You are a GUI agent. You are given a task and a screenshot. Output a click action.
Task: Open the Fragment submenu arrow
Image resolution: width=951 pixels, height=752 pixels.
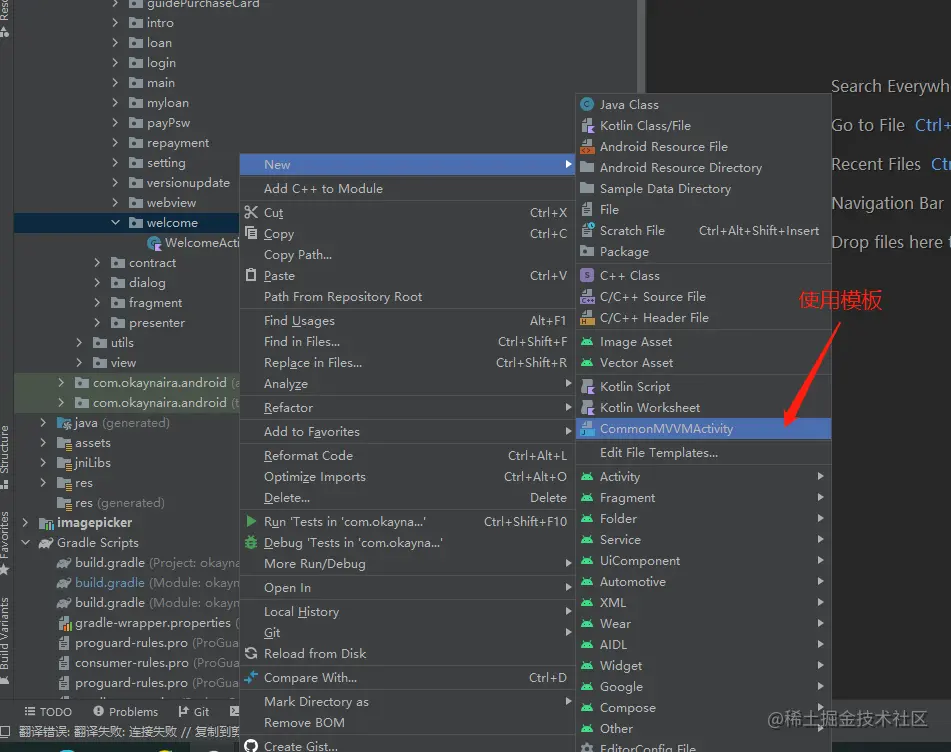(x=821, y=497)
